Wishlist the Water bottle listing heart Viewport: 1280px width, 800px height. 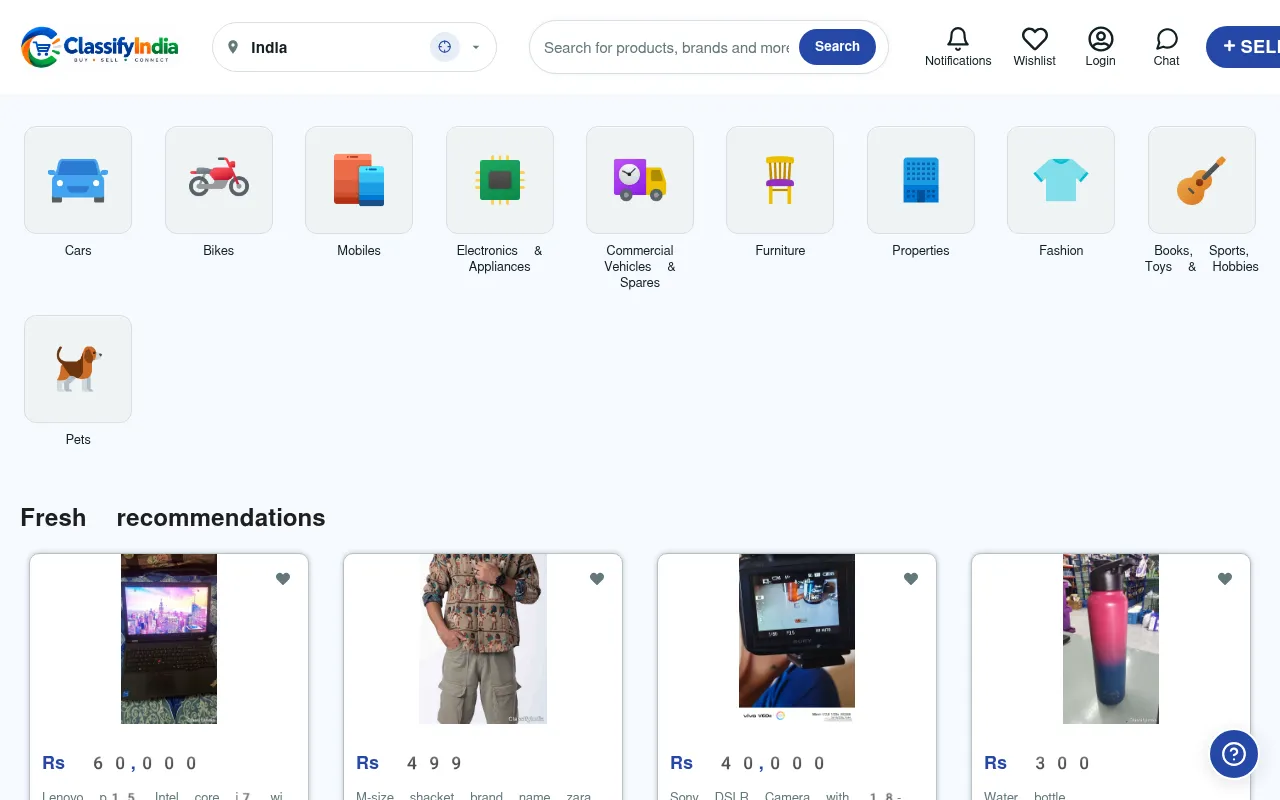tap(1225, 578)
